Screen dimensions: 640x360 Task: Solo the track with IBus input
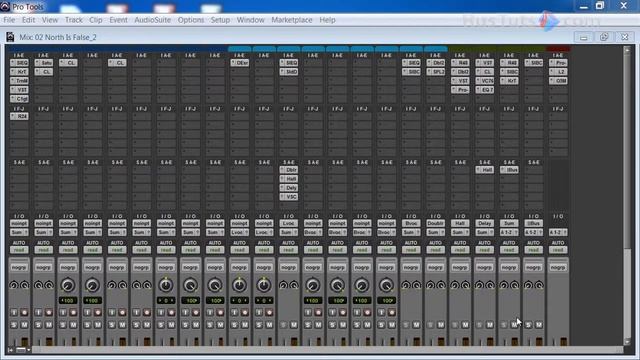(x=528, y=325)
